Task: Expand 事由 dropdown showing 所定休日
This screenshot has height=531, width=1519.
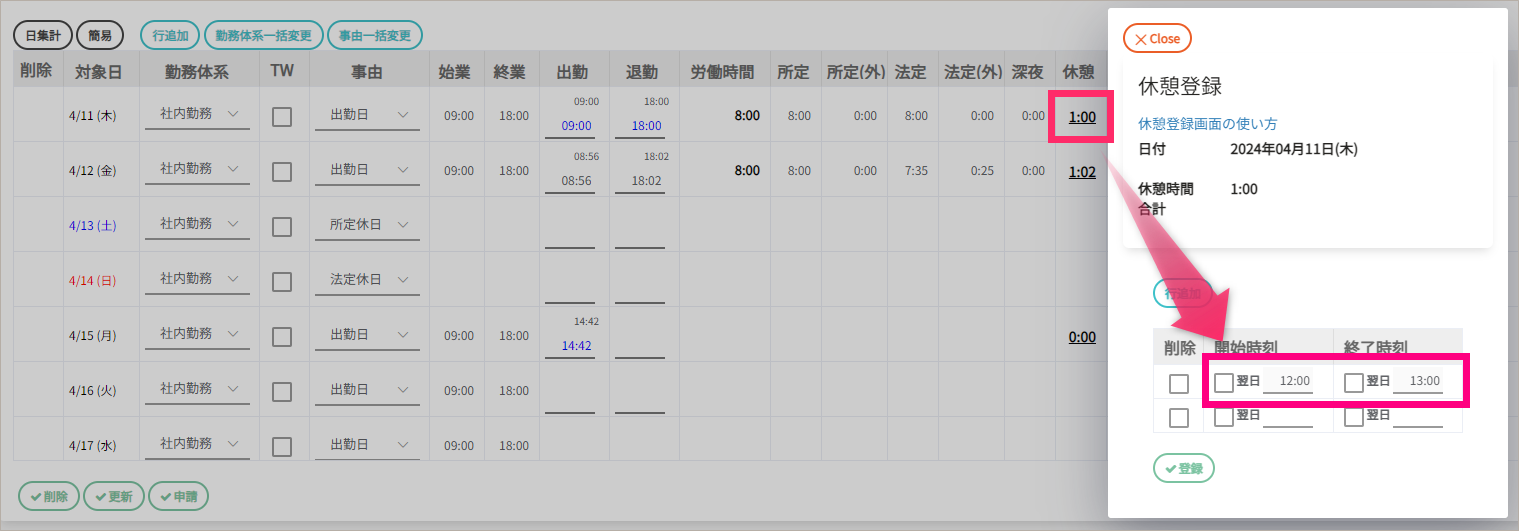Action: pyautogui.click(x=368, y=225)
